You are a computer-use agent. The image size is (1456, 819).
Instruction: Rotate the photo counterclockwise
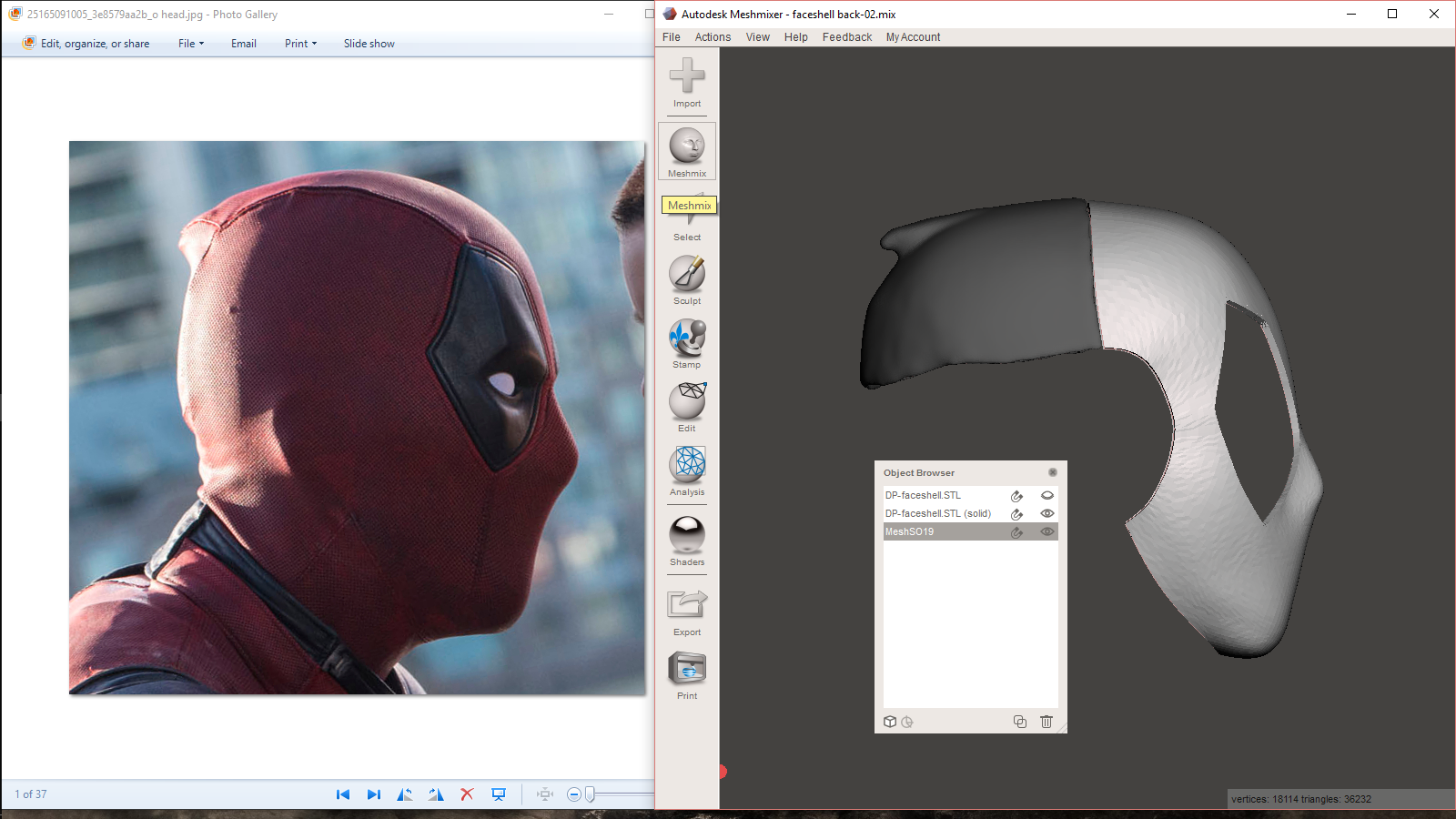pos(405,794)
